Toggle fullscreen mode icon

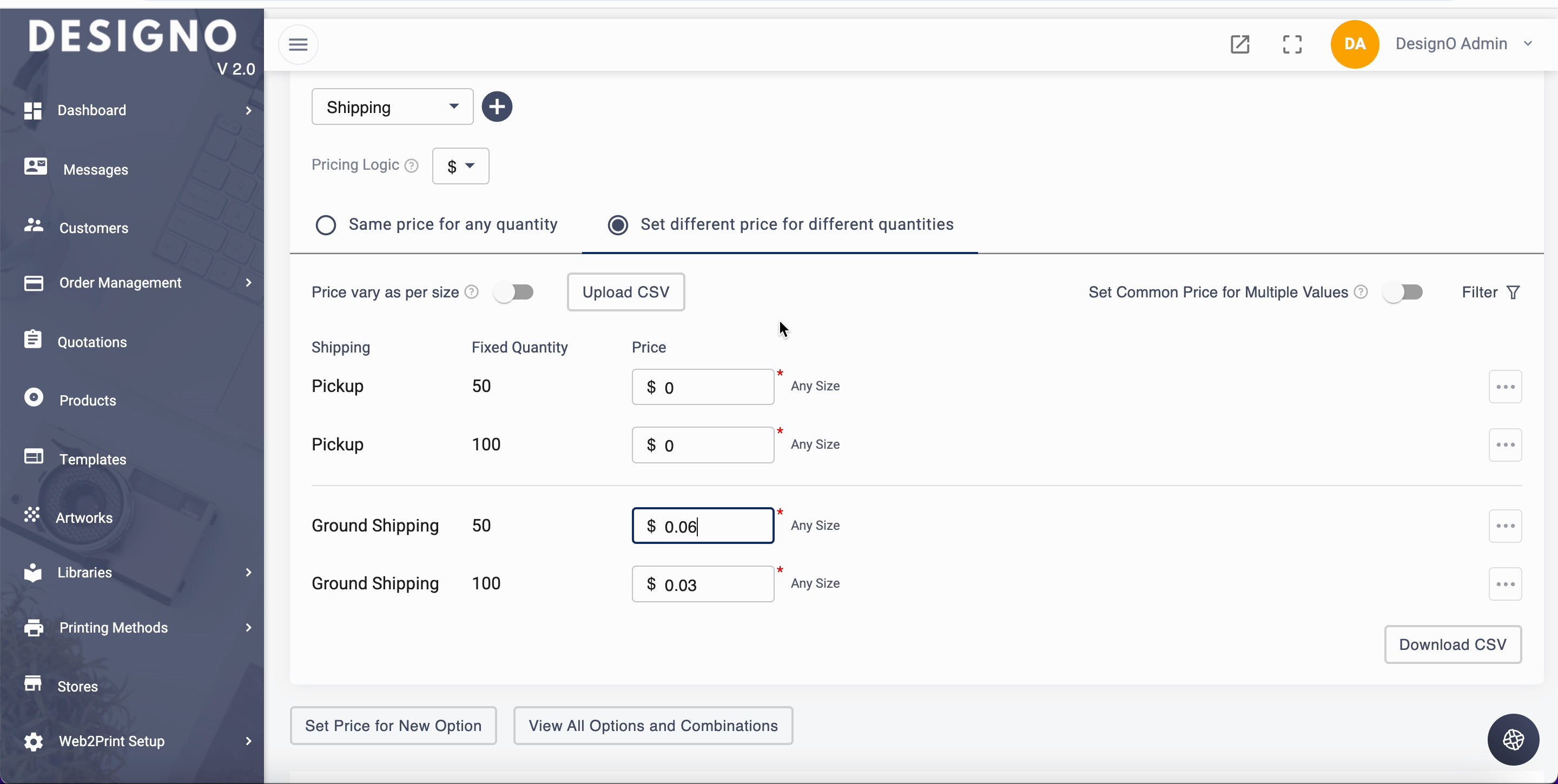pos(1292,44)
